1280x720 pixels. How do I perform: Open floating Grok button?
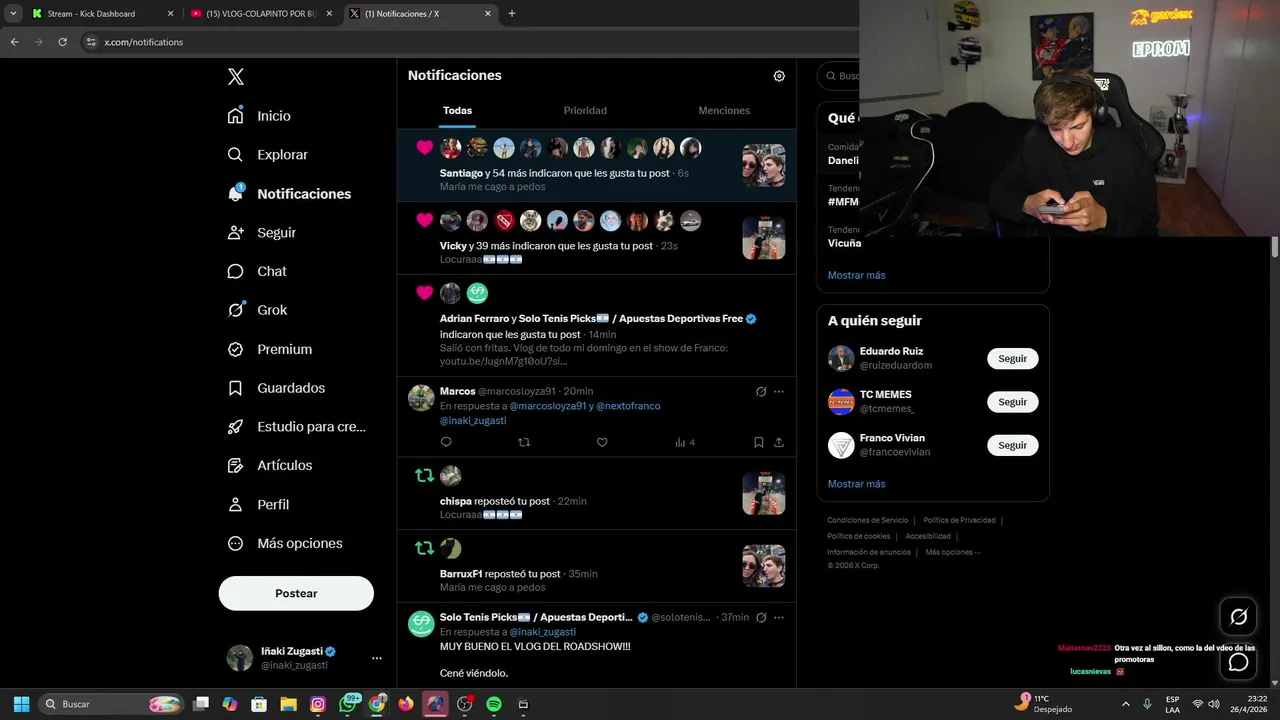pos(1238,617)
